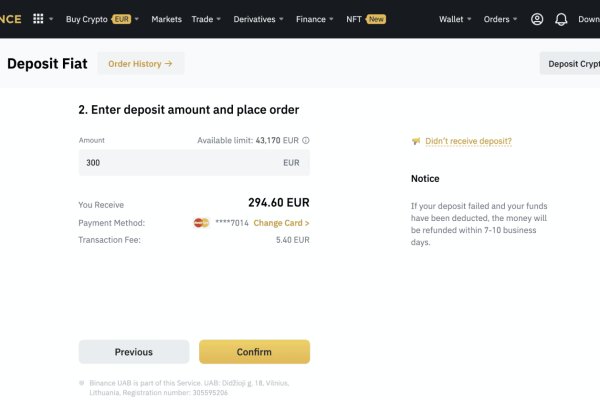
Task: Open the Order History link
Action: pos(140,64)
